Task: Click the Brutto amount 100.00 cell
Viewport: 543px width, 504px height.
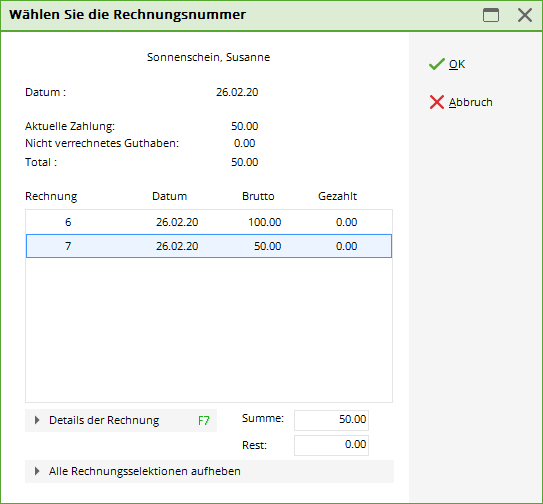Action: tap(265, 222)
